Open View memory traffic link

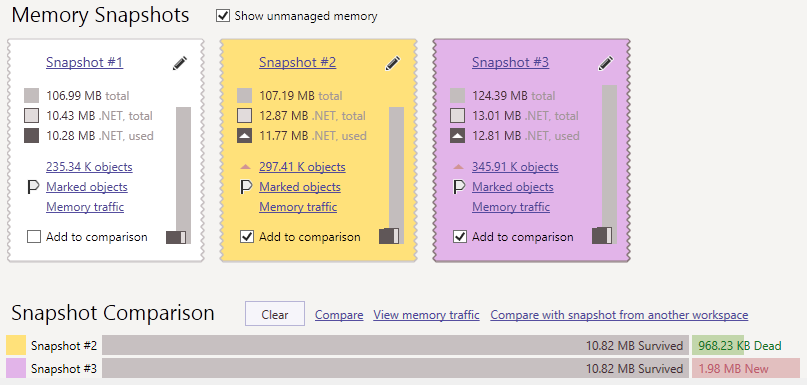427,314
